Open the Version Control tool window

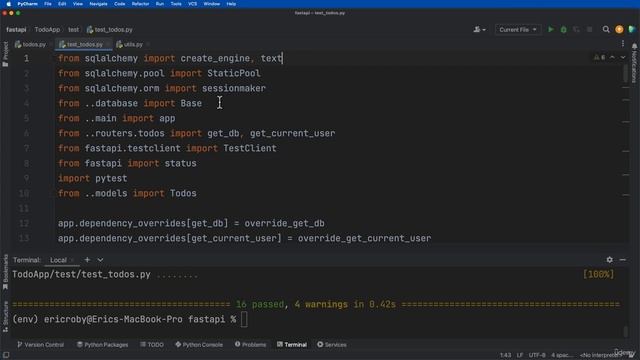tap(40, 344)
